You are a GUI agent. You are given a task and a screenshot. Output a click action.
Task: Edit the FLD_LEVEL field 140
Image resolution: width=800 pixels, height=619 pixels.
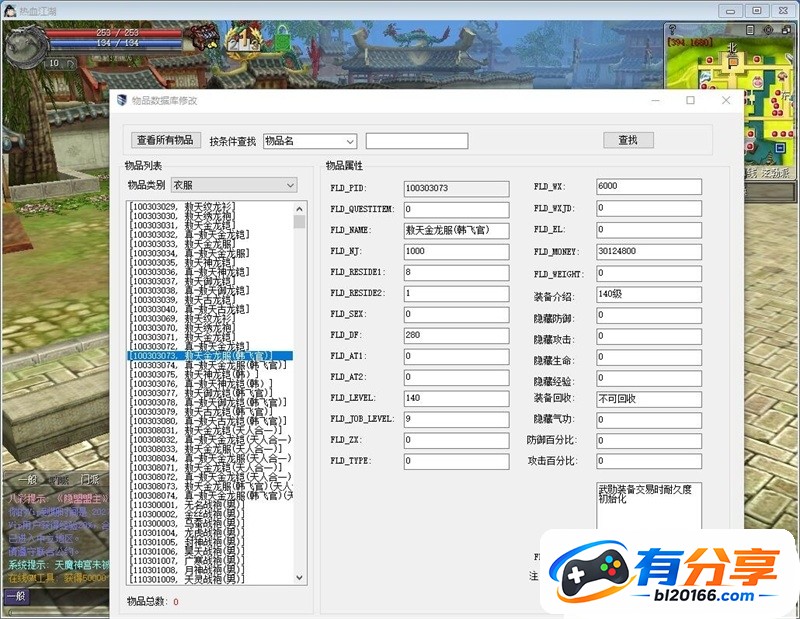click(x=456, y=398)
